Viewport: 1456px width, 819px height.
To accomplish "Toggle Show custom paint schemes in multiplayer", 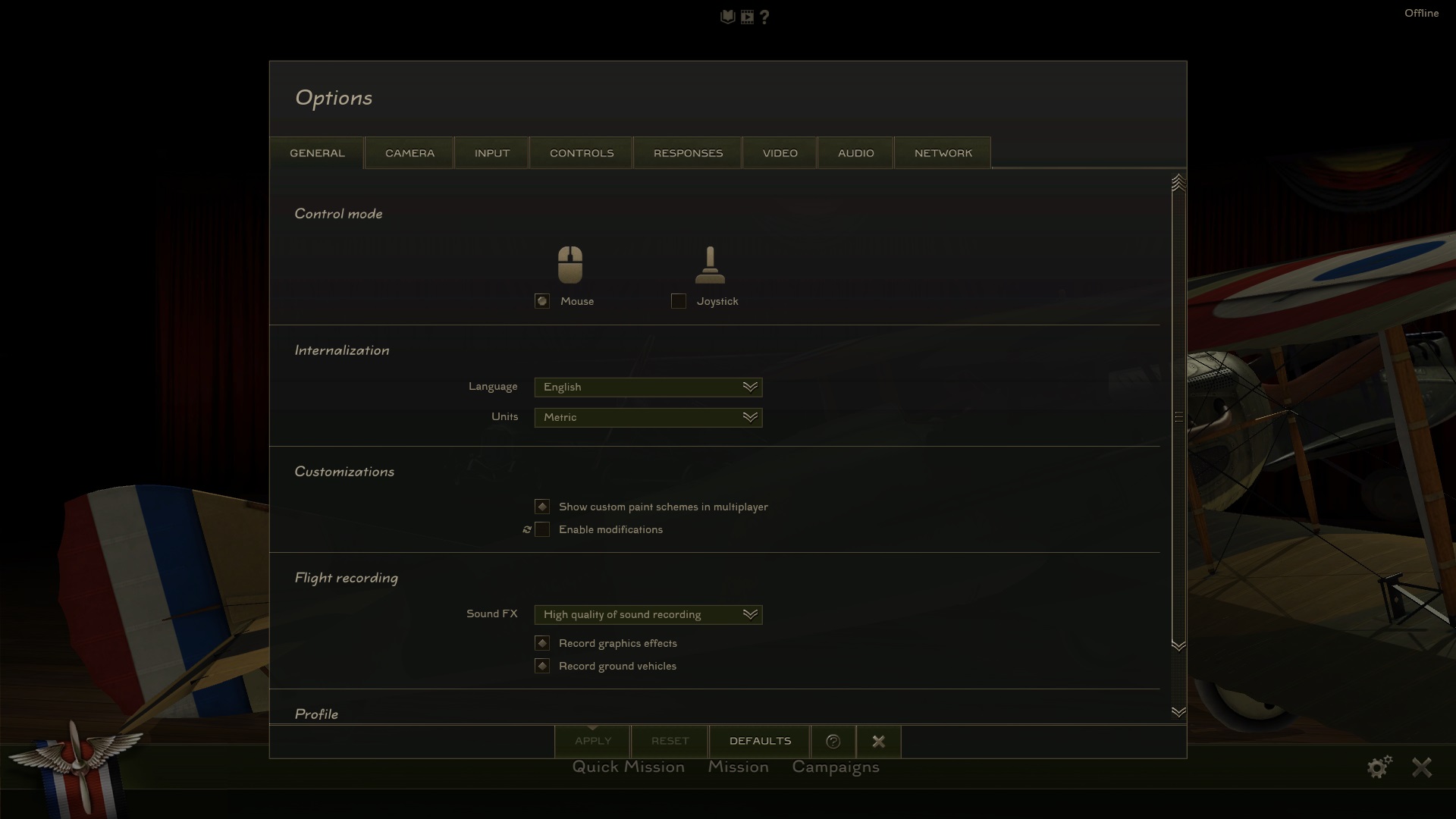I will coord(542,507).
